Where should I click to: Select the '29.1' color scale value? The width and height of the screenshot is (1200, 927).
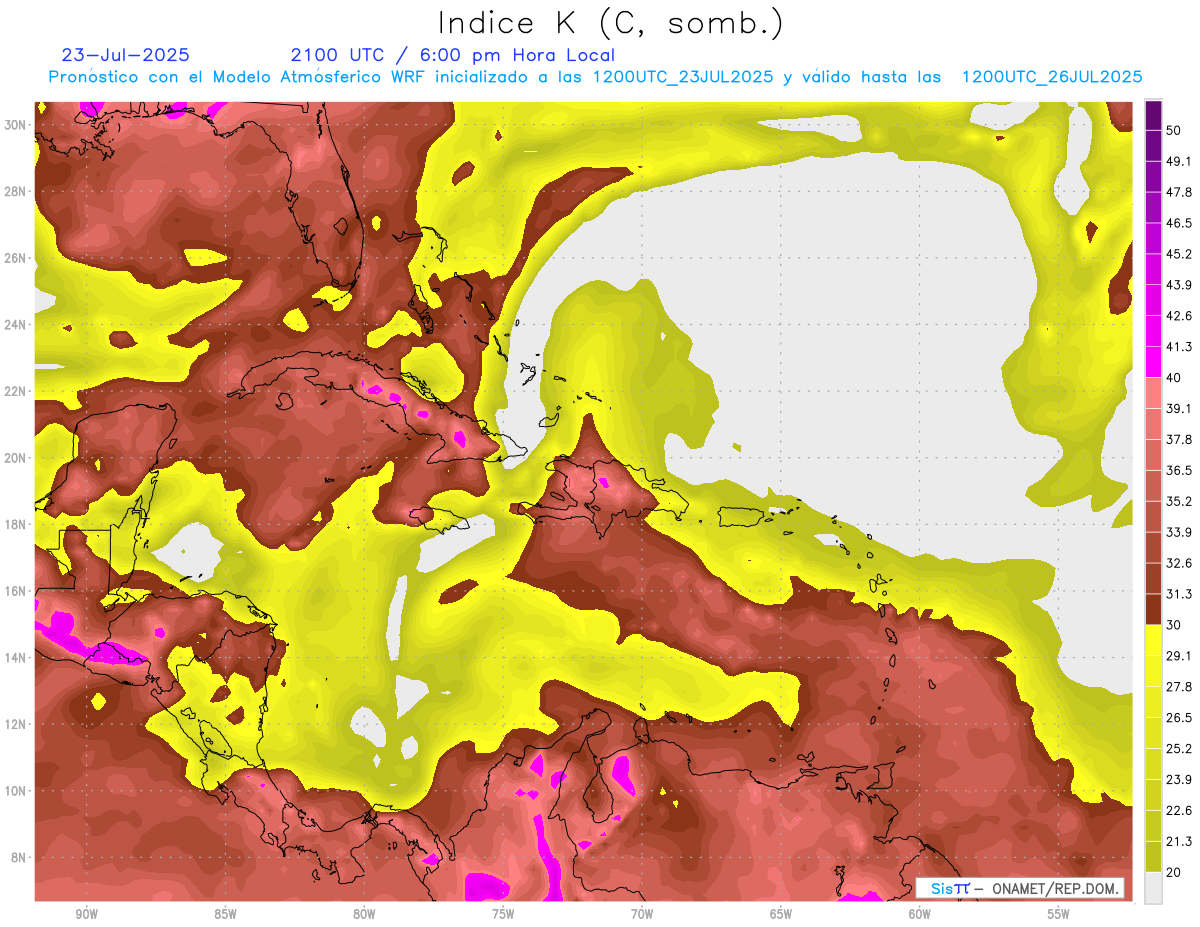pyautogui.click(x=1178, y=656)
